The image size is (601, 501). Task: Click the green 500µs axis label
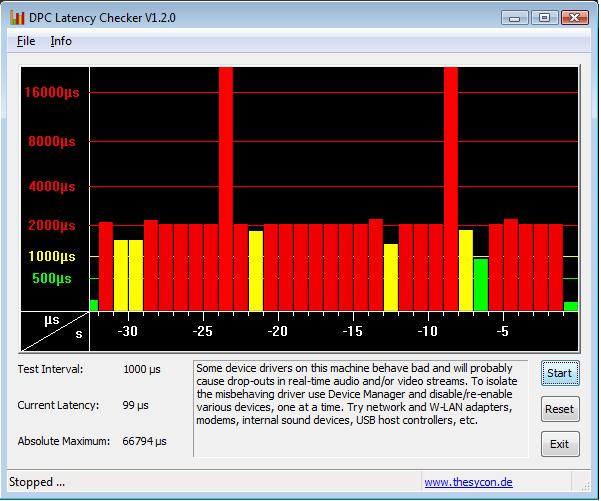click(52, 278)
